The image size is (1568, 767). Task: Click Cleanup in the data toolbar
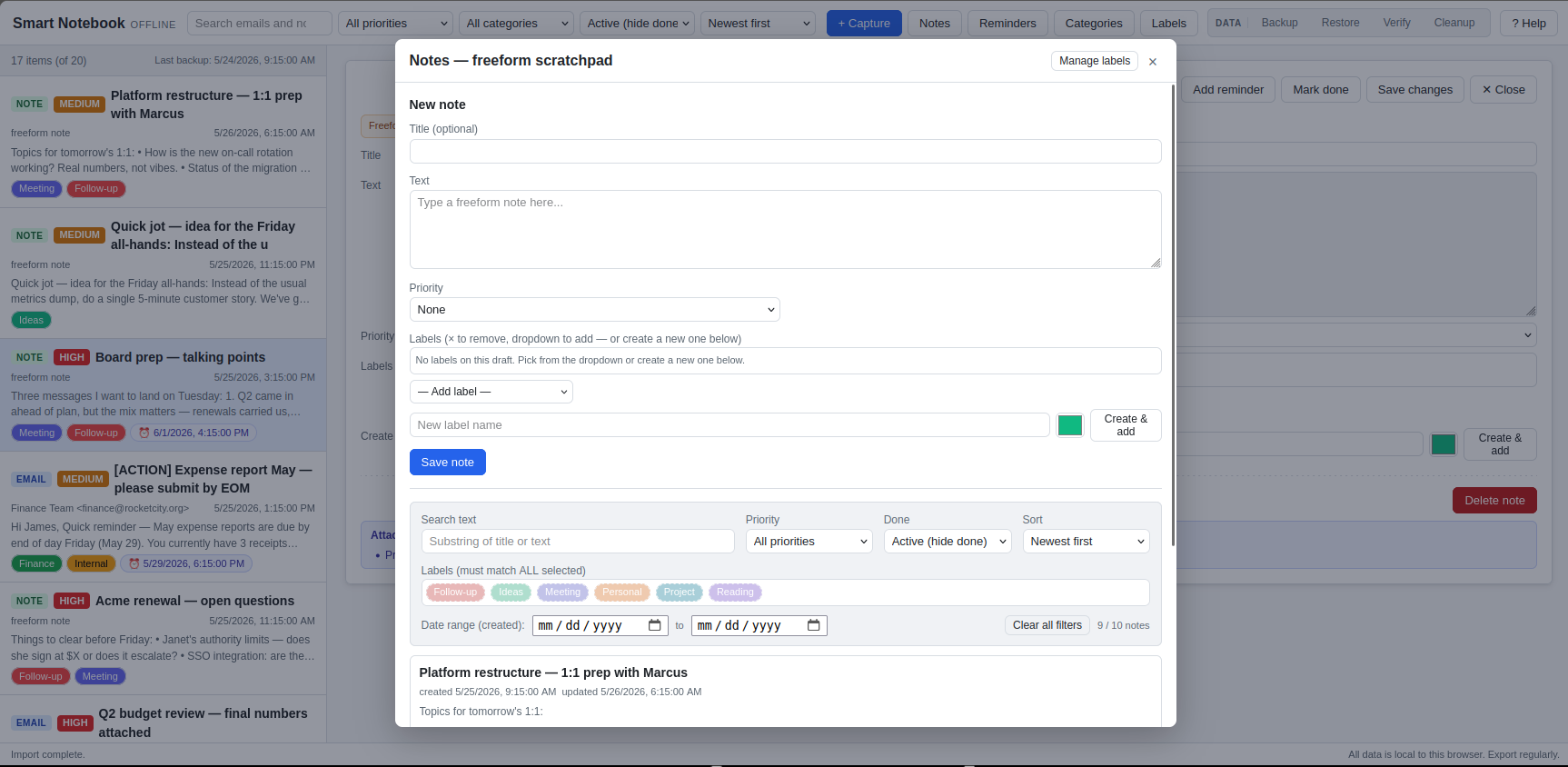click(x=1454, y=23)
